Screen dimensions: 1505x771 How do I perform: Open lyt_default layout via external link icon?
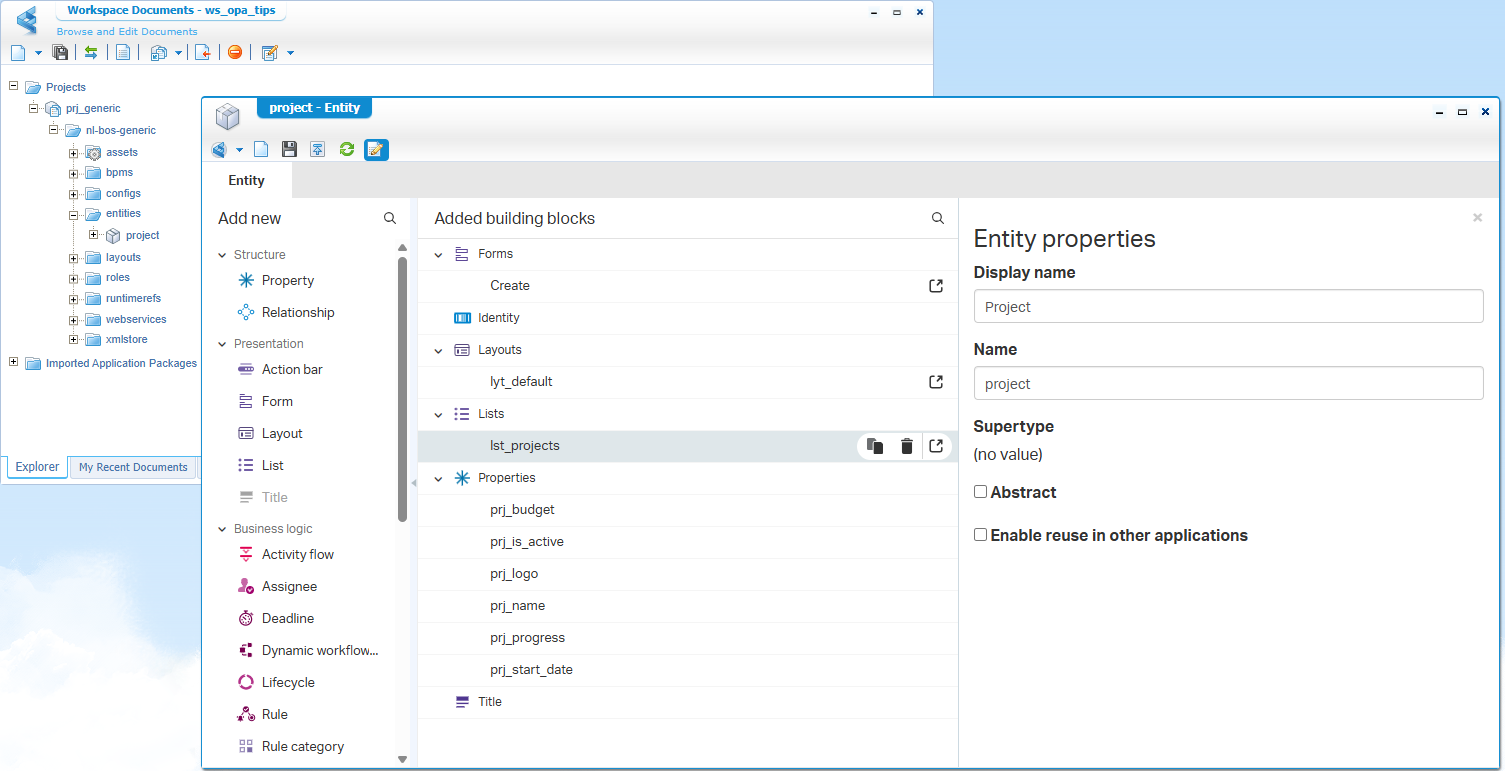[936, 382]
